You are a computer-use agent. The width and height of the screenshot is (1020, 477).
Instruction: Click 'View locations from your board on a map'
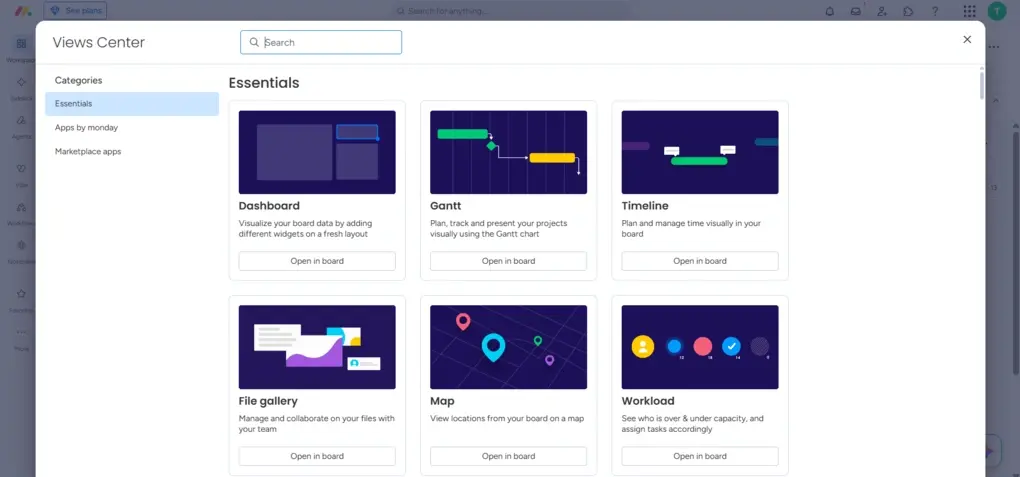click(507, 418)
